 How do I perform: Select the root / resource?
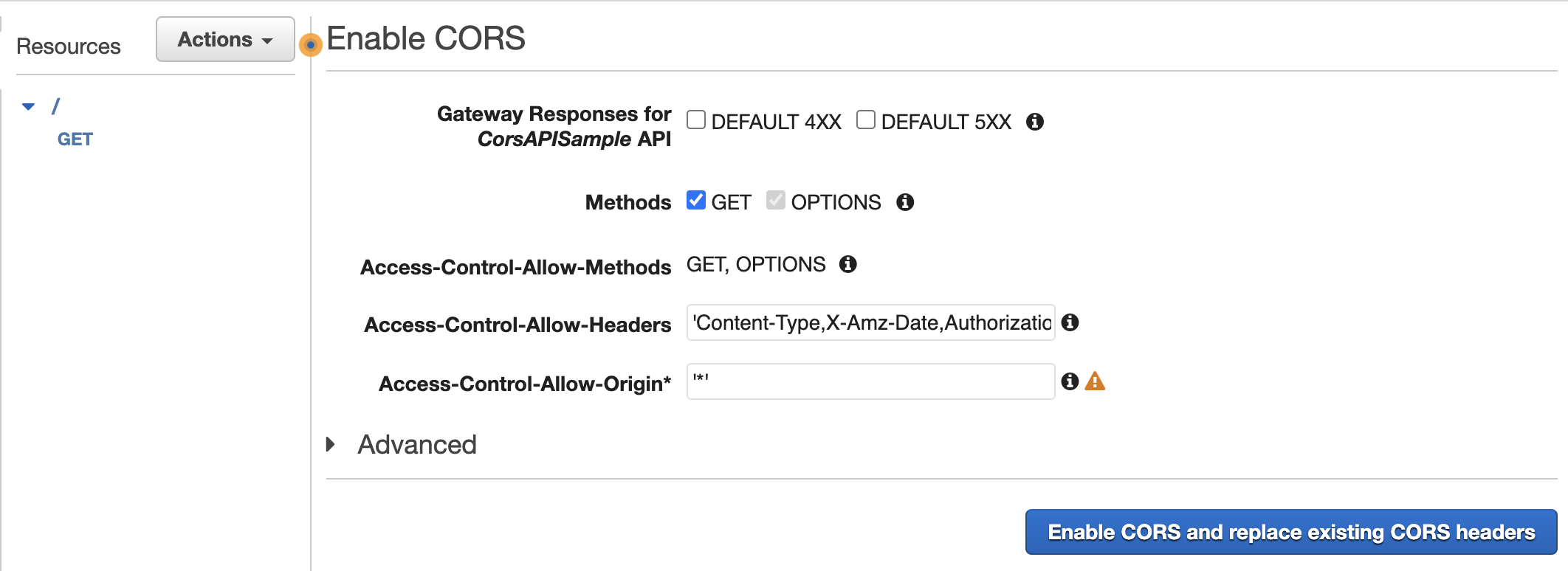point(55,105)
